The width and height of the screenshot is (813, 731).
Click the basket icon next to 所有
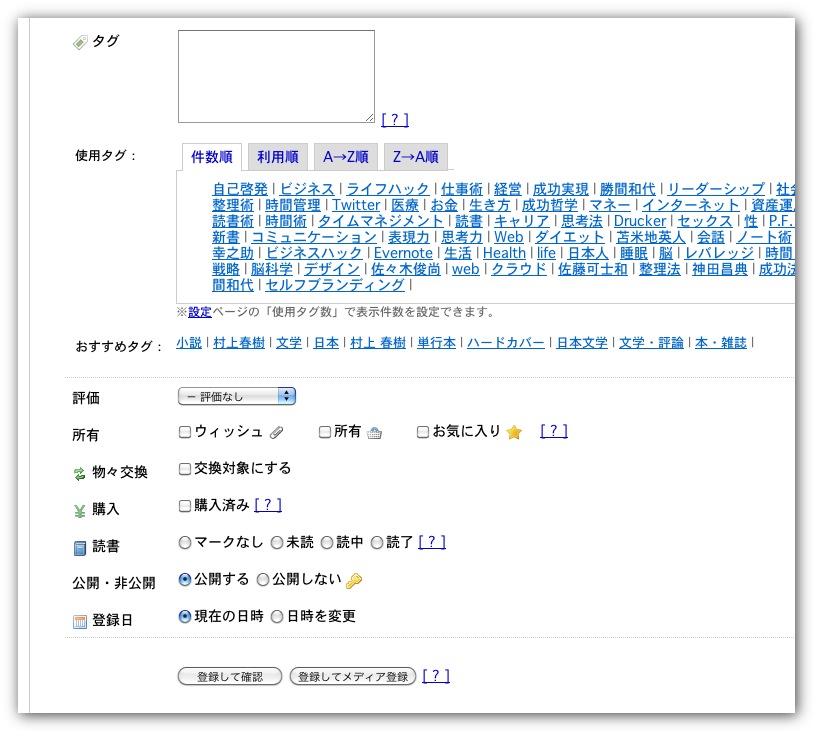[x=374, y=432]
